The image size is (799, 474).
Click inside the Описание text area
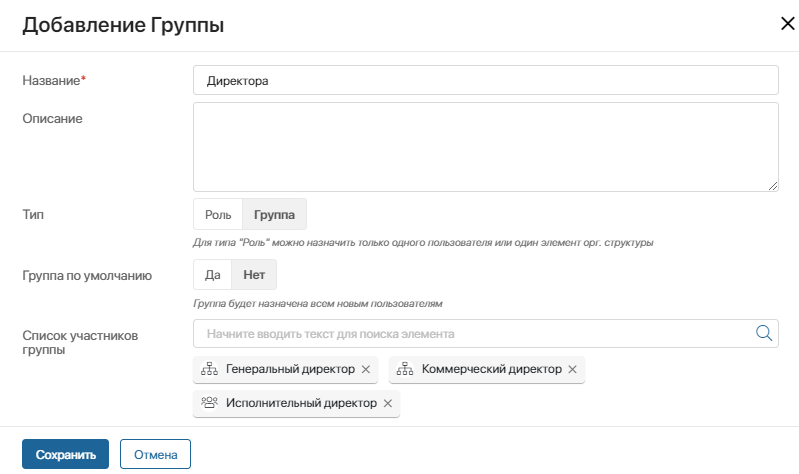tap(486, 147)
